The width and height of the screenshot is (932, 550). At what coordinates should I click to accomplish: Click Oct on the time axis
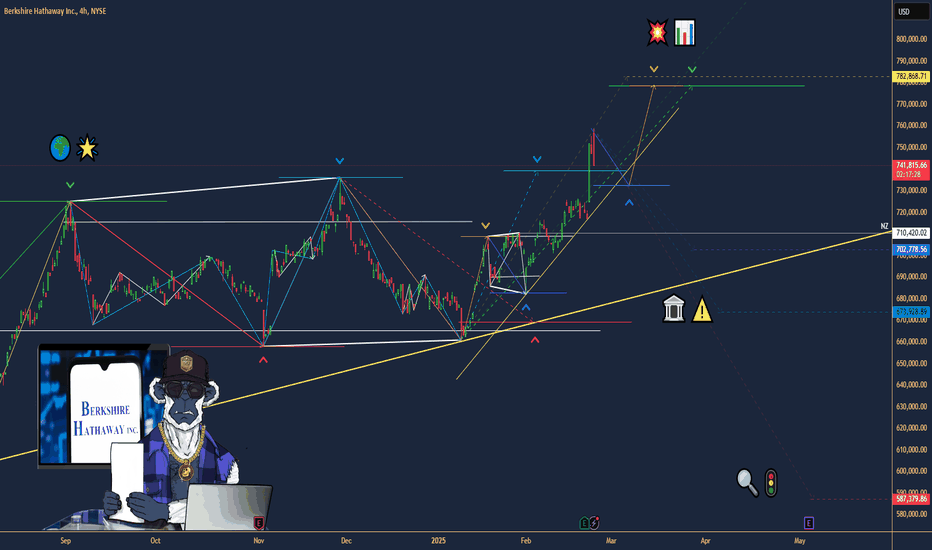[x=155, y=540]
